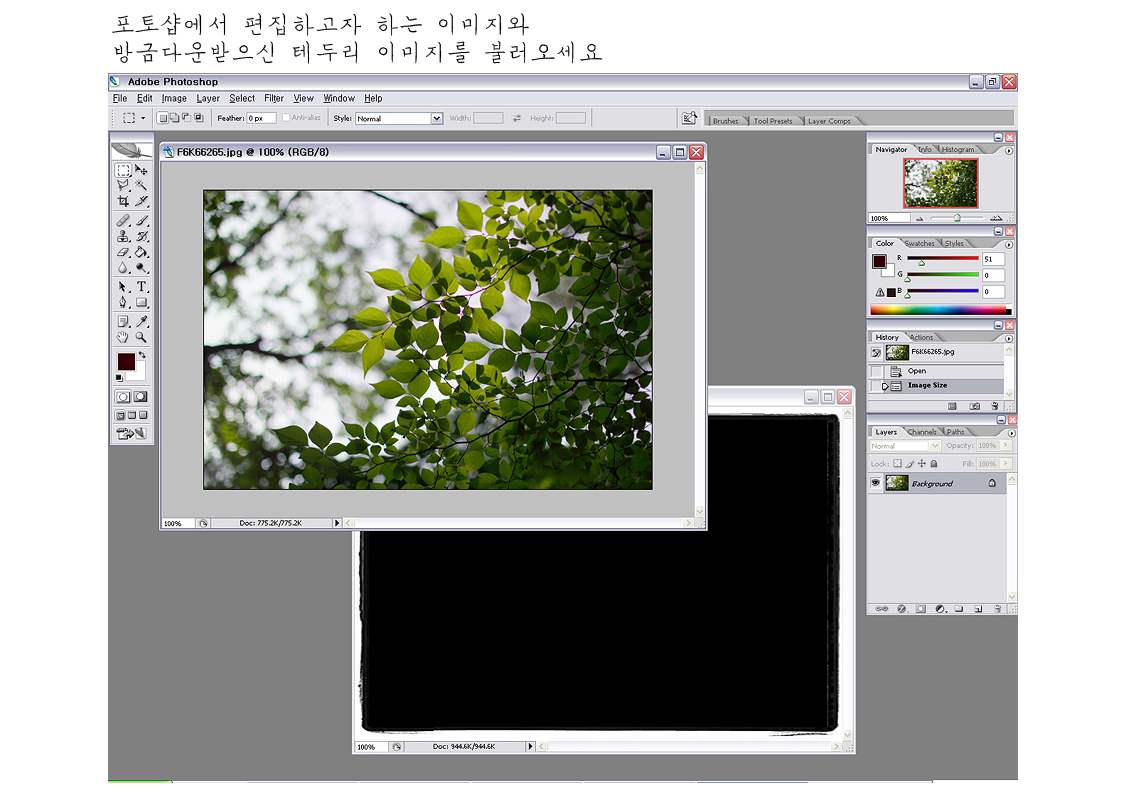Open the layer blend mode dropdown
The width and height of the screenshot is (1136, 797).
pos(905,446)
